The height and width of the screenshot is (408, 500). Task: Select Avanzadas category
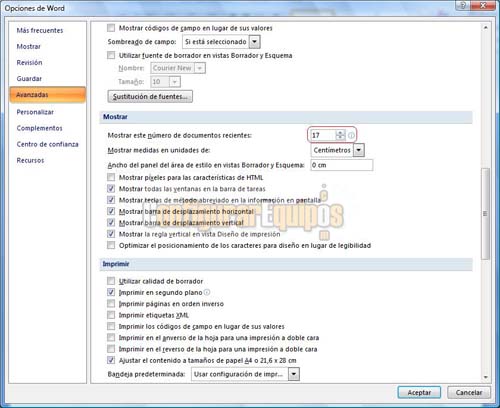click(47, 95)
